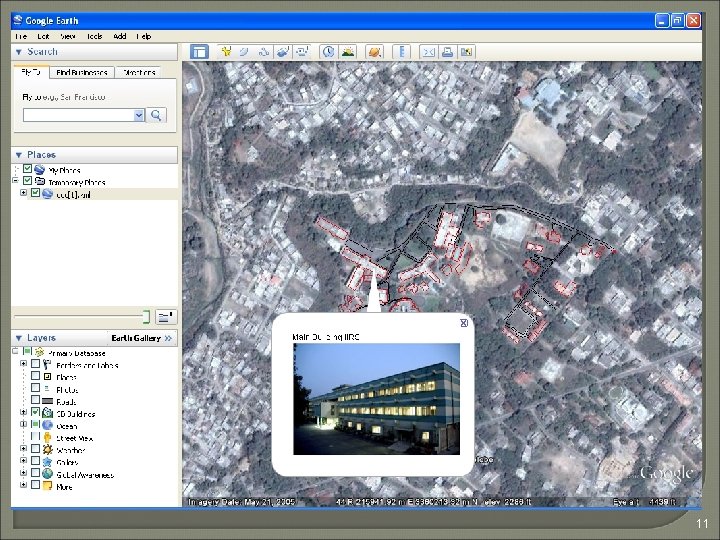Open the Tools menu
This screenshot has width=720, height=540.
94,36
